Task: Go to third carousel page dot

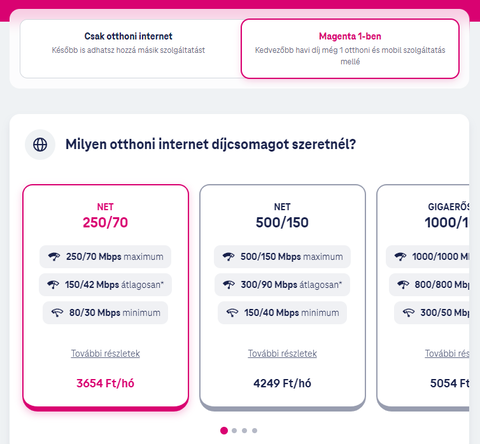Action: pyautogui.click(x=244, y=431)
